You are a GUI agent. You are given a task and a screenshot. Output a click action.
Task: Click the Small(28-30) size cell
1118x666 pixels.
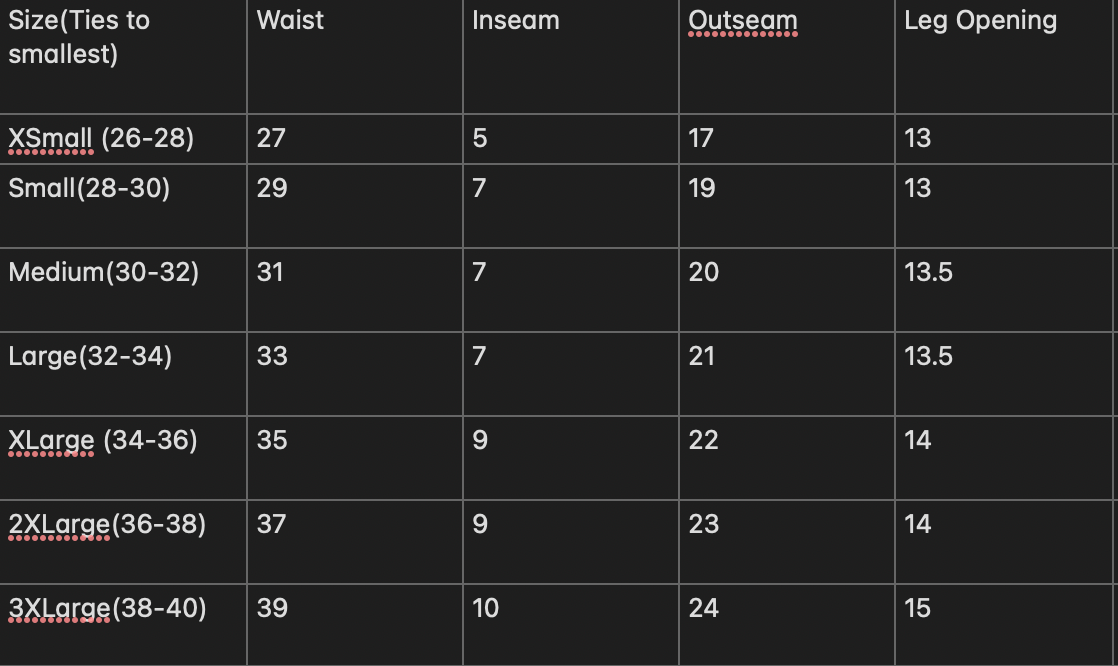click(x=123, y=206)
